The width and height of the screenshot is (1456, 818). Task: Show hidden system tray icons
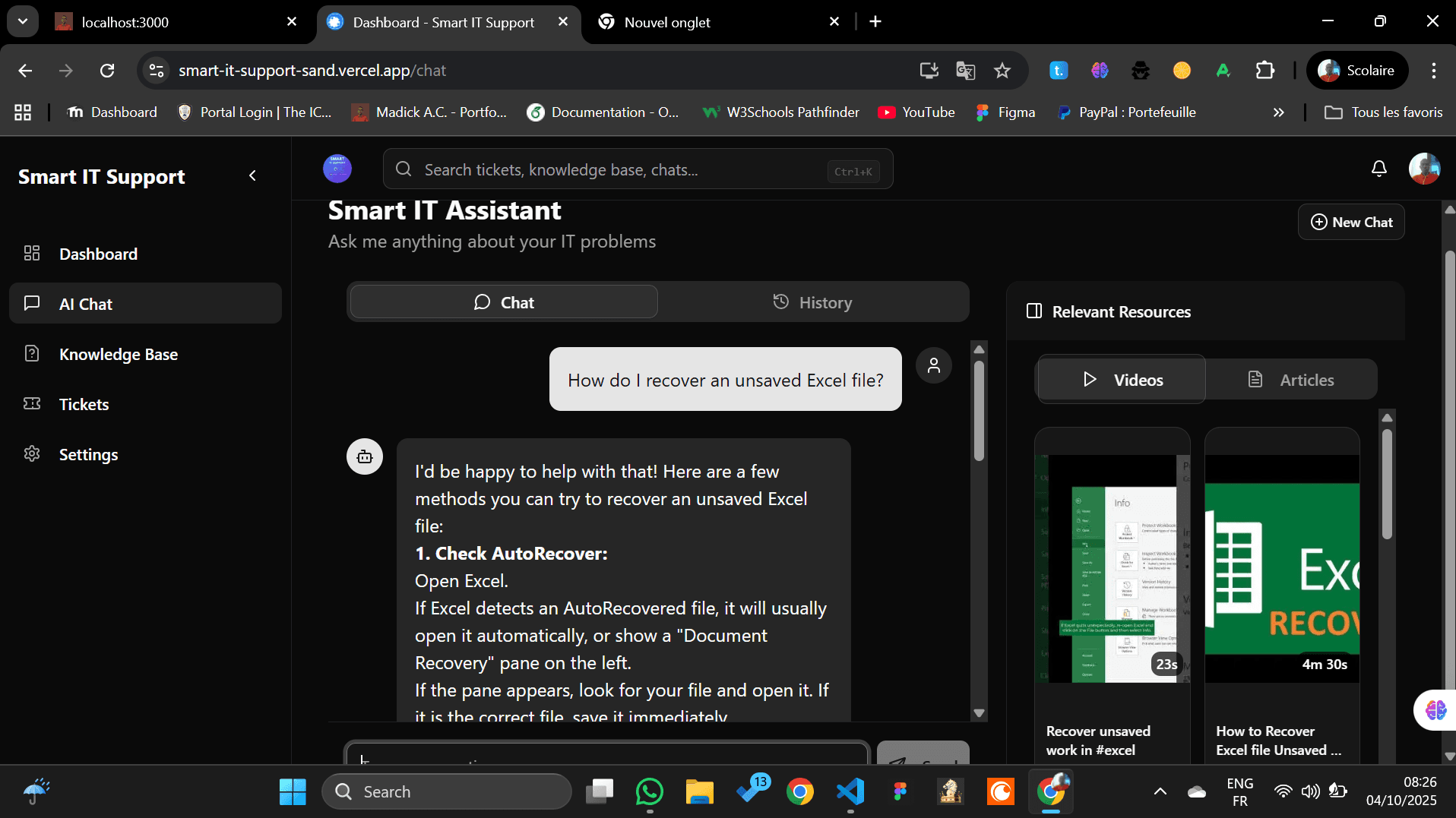[x=1160, y=791]
